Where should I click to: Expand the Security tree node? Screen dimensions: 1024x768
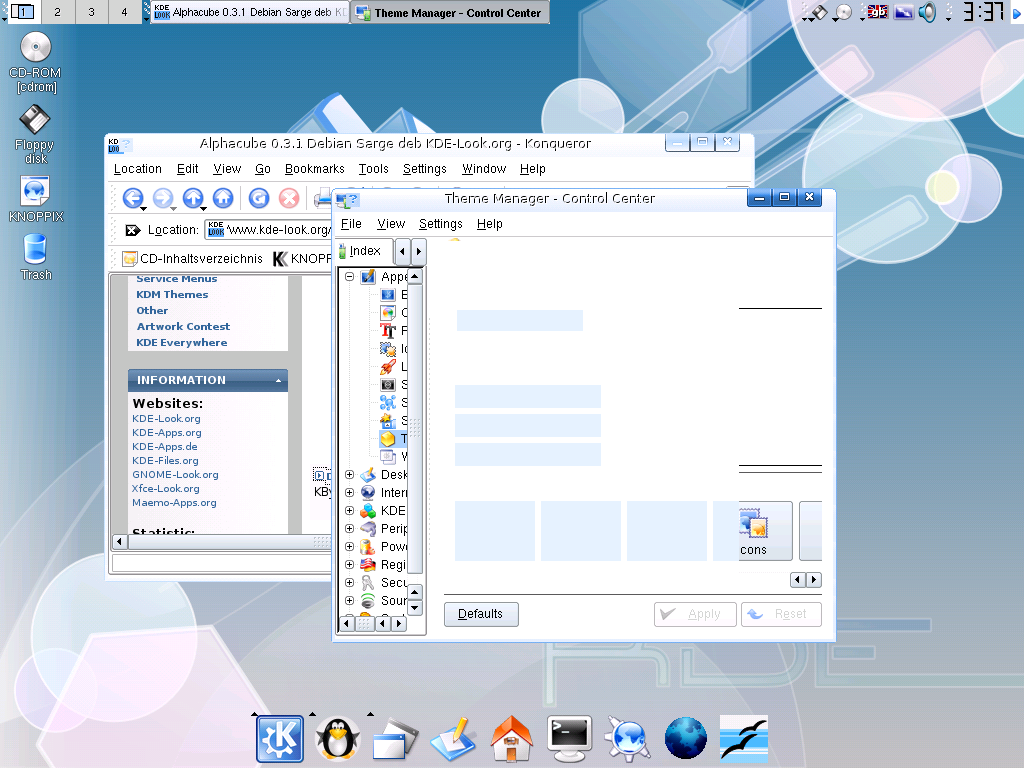click(x=349, y=582)
